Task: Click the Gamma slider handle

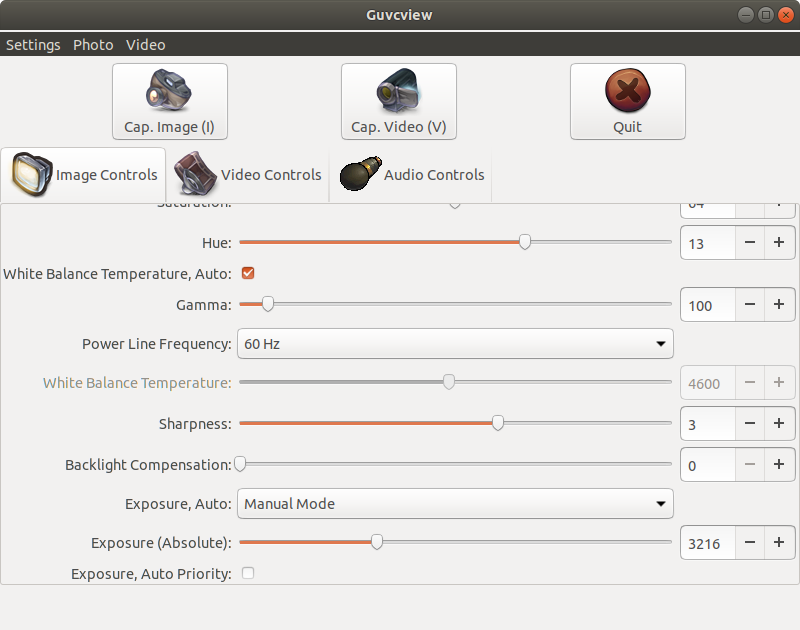Action: tap(267, 304)
